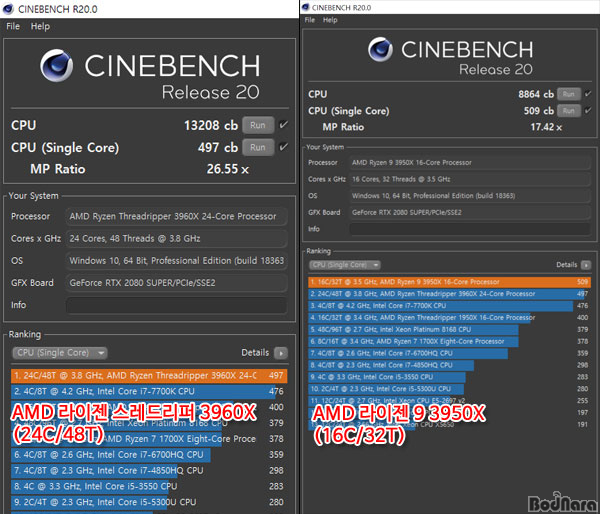The height and width of the screenshot is (514, 600).
Task: Click OS field in right window
Action: pyautogui.click(x=470, y=196)
